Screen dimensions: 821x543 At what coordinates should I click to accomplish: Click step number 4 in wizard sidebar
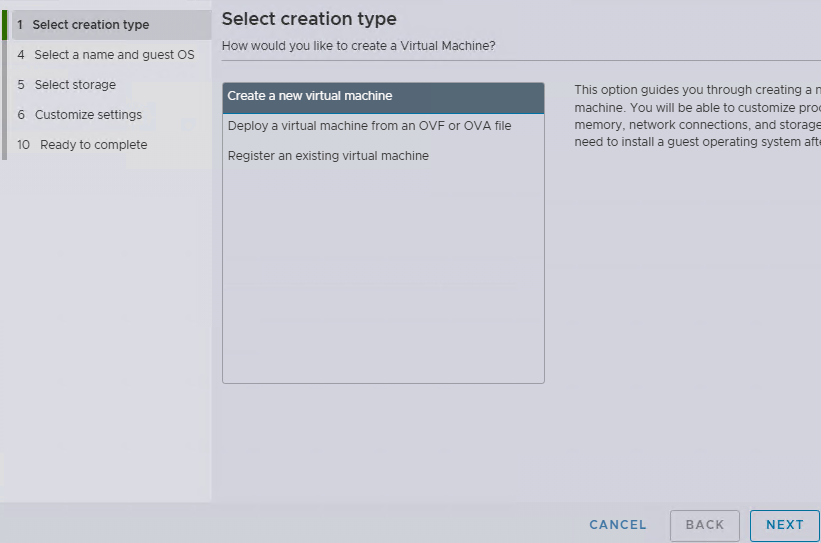click(21, 55)
